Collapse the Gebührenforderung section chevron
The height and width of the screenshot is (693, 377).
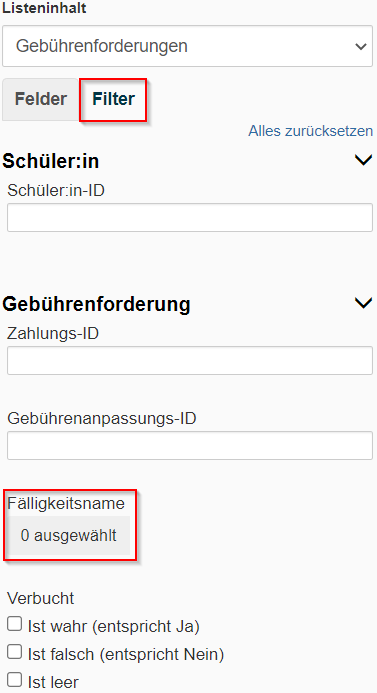pyautogui.click(x=363, y=303)
